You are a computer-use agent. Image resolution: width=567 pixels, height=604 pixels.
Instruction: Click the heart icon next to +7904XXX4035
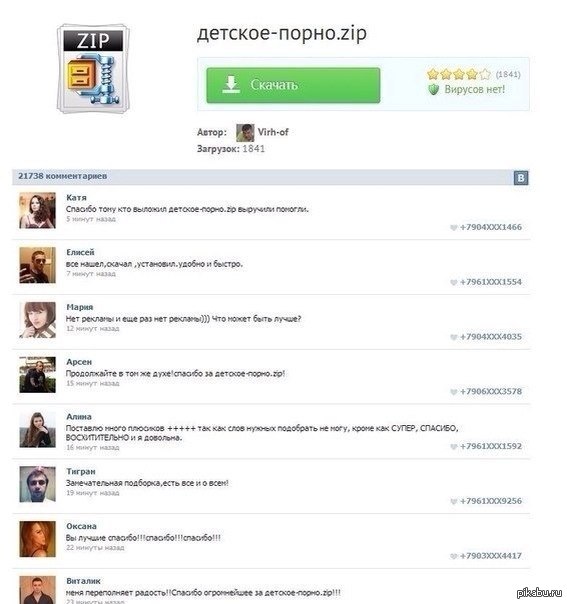point(453,337)
